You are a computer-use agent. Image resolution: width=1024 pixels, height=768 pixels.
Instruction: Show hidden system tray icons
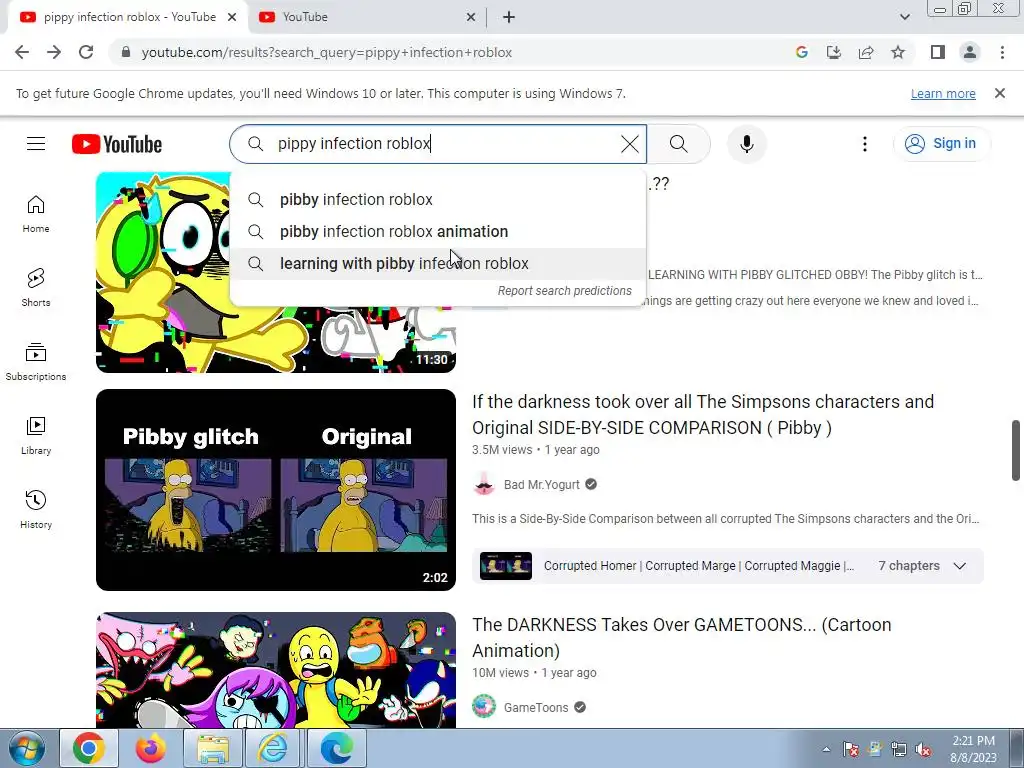[826, 749]
